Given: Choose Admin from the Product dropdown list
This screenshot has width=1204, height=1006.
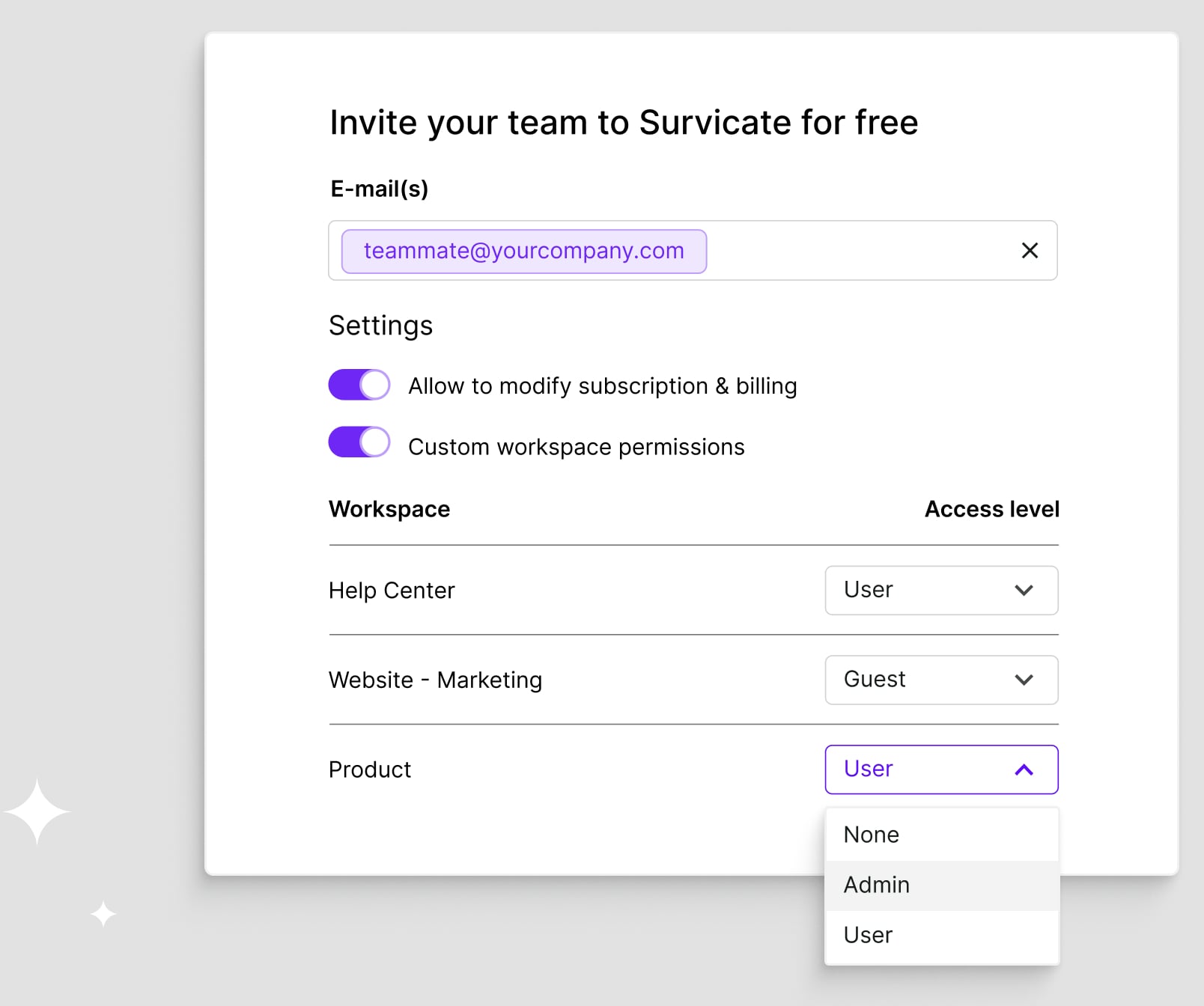Looking at the screenshot, I should tap(941, 885).
